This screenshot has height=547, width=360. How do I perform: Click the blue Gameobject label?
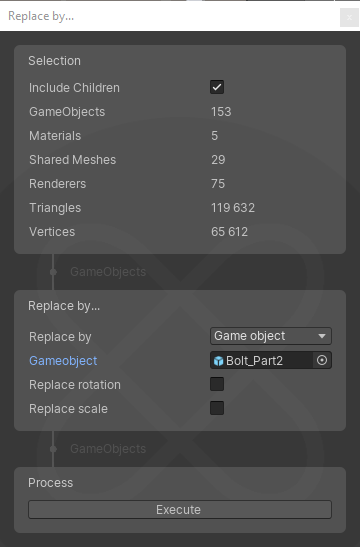[63, 361]
